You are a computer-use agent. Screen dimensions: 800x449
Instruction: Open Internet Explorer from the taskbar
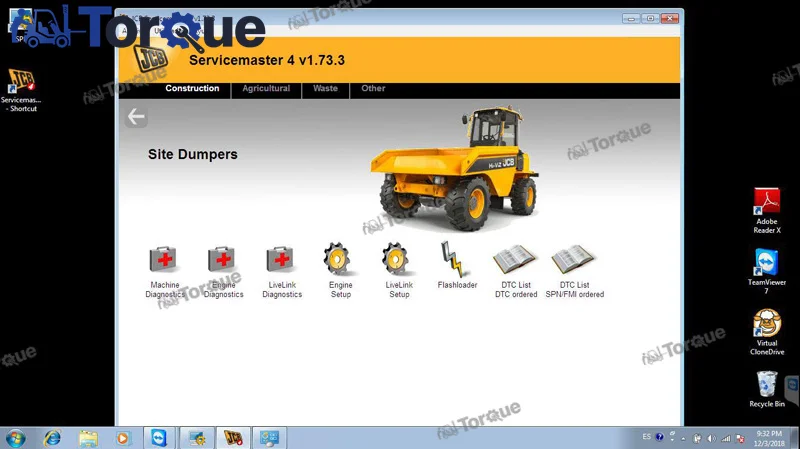(52, 438)
